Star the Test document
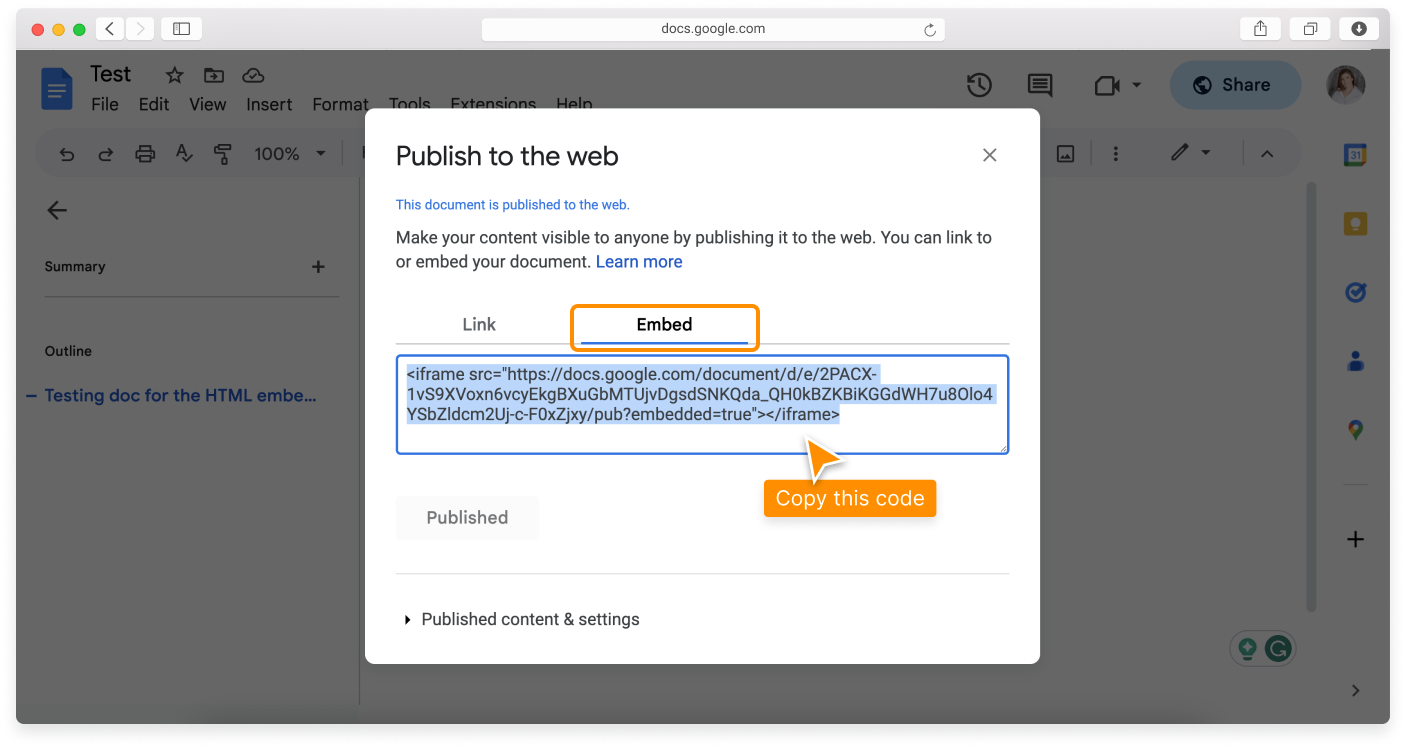This screenshot has height=748, width=1406. (173, 74)
